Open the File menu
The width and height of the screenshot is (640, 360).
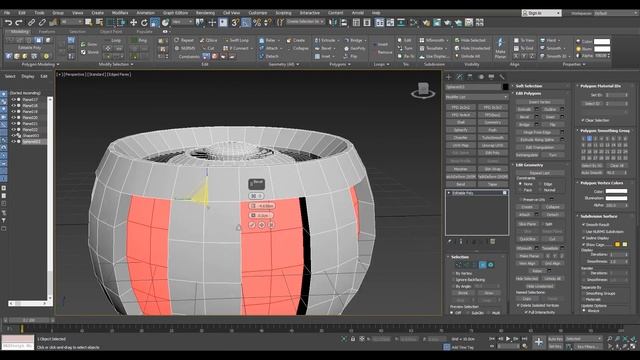[7, 13]
